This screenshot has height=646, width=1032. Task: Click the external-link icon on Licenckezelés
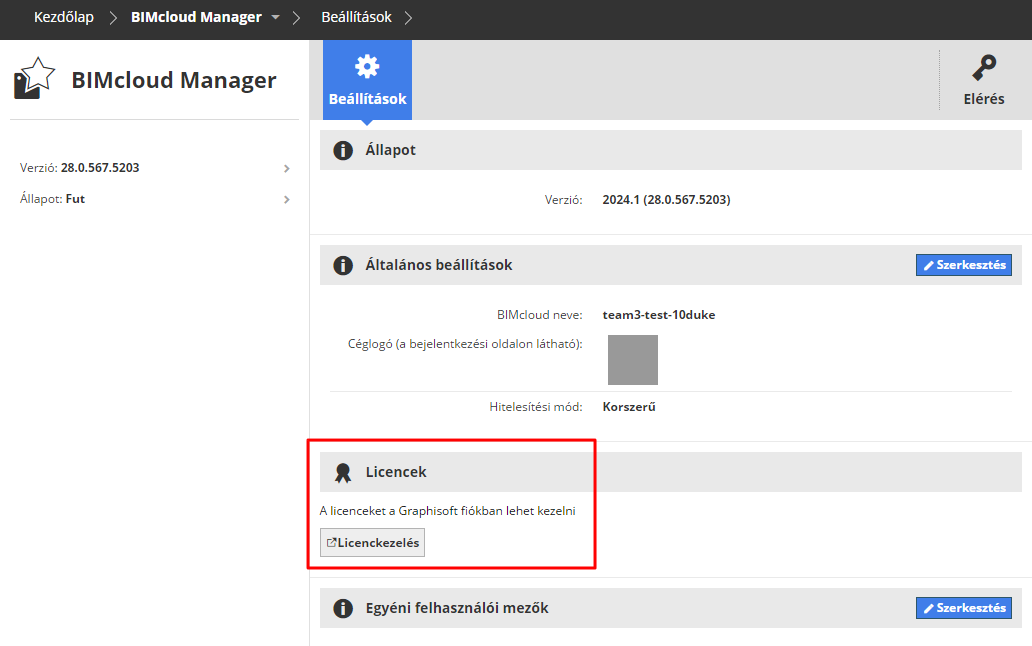(331, 543)
